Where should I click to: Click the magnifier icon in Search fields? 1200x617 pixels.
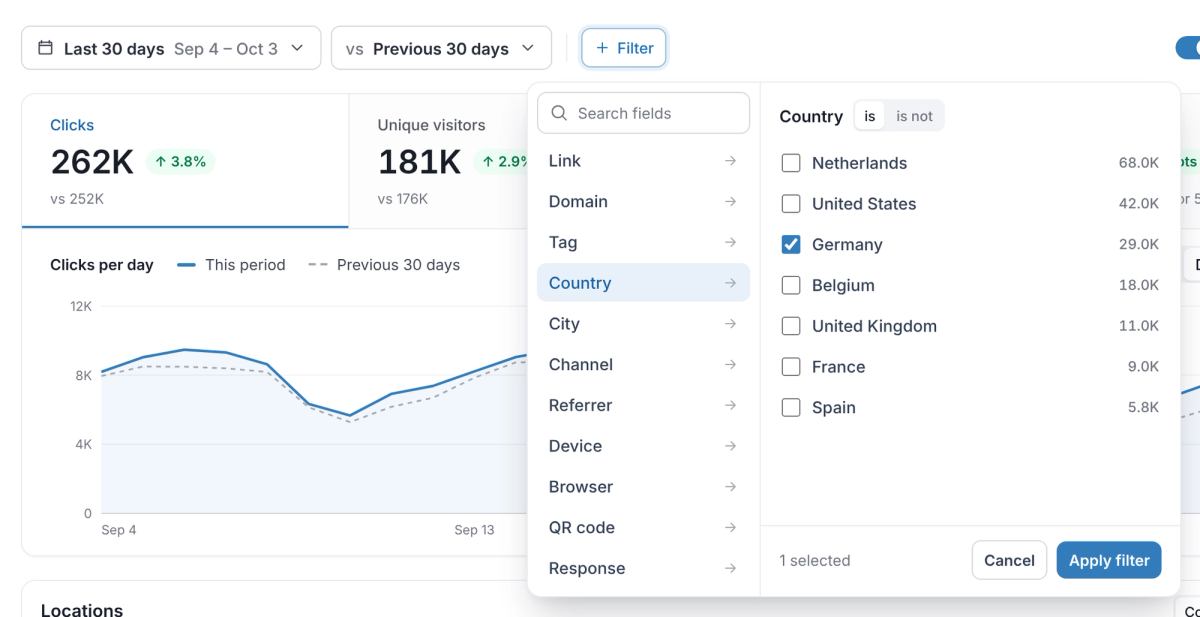[x=559, y=113]
